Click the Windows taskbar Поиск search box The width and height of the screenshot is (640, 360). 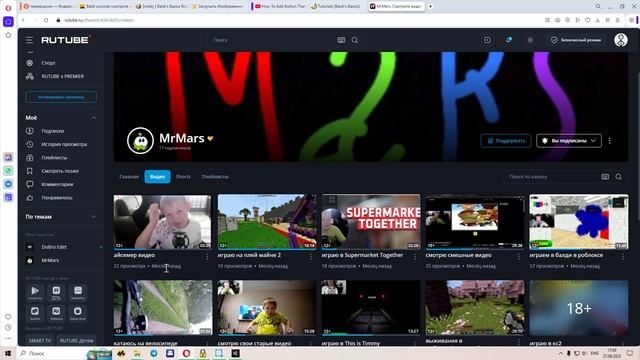[51, 353]
